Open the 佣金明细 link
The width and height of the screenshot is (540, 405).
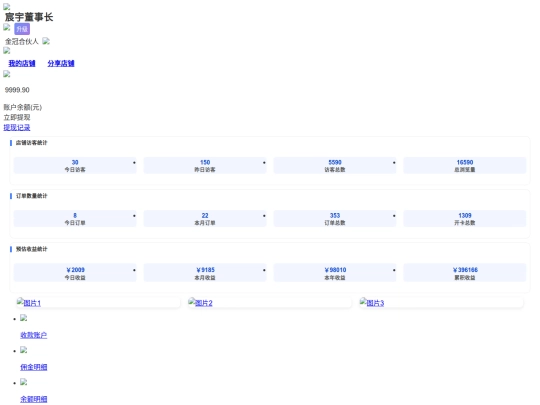click(x=33, y=367)
